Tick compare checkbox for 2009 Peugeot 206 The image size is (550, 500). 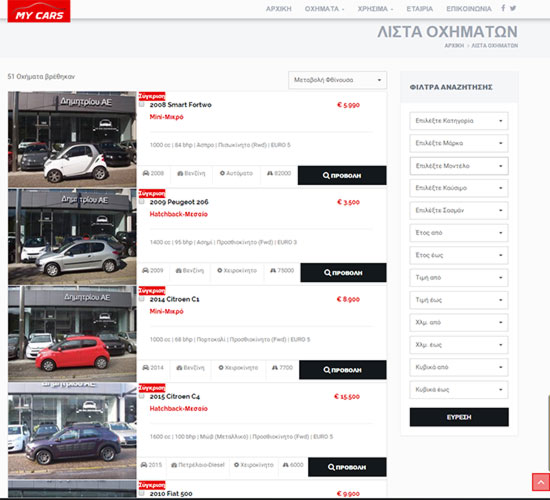click(142, 201)
